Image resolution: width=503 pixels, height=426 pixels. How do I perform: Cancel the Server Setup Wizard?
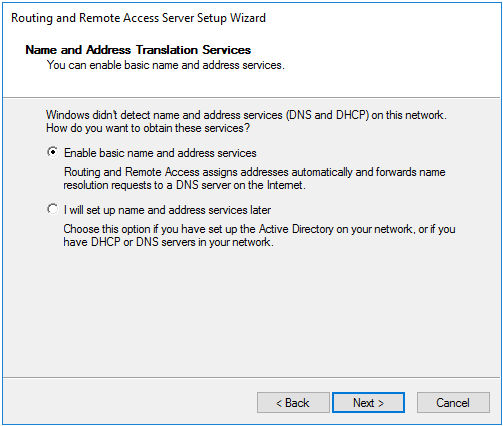tap(453, 403)
